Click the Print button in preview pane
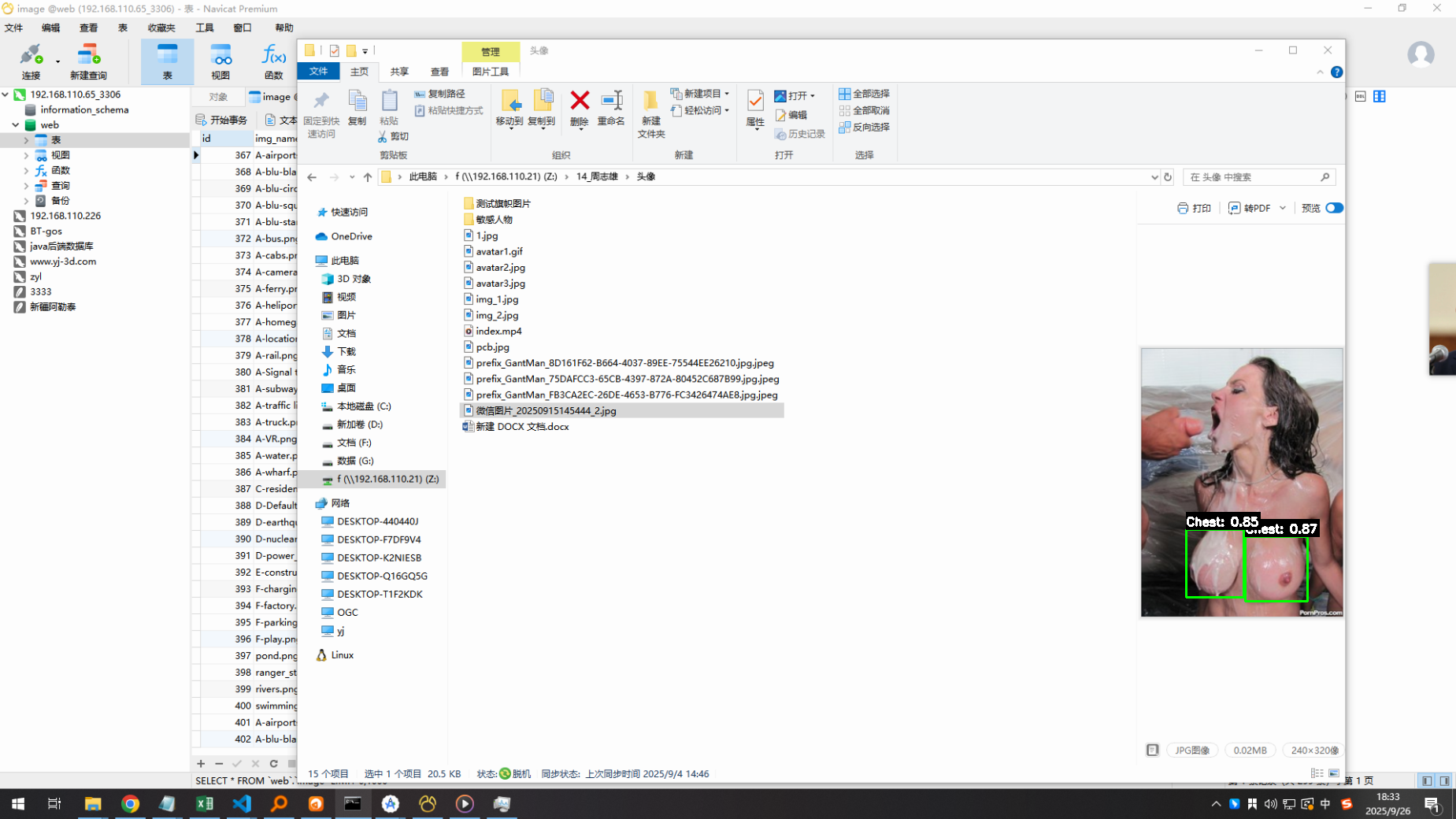The height and width of the screenshot is (819, 1456). pyautogui.click(x=1194, y=208)
